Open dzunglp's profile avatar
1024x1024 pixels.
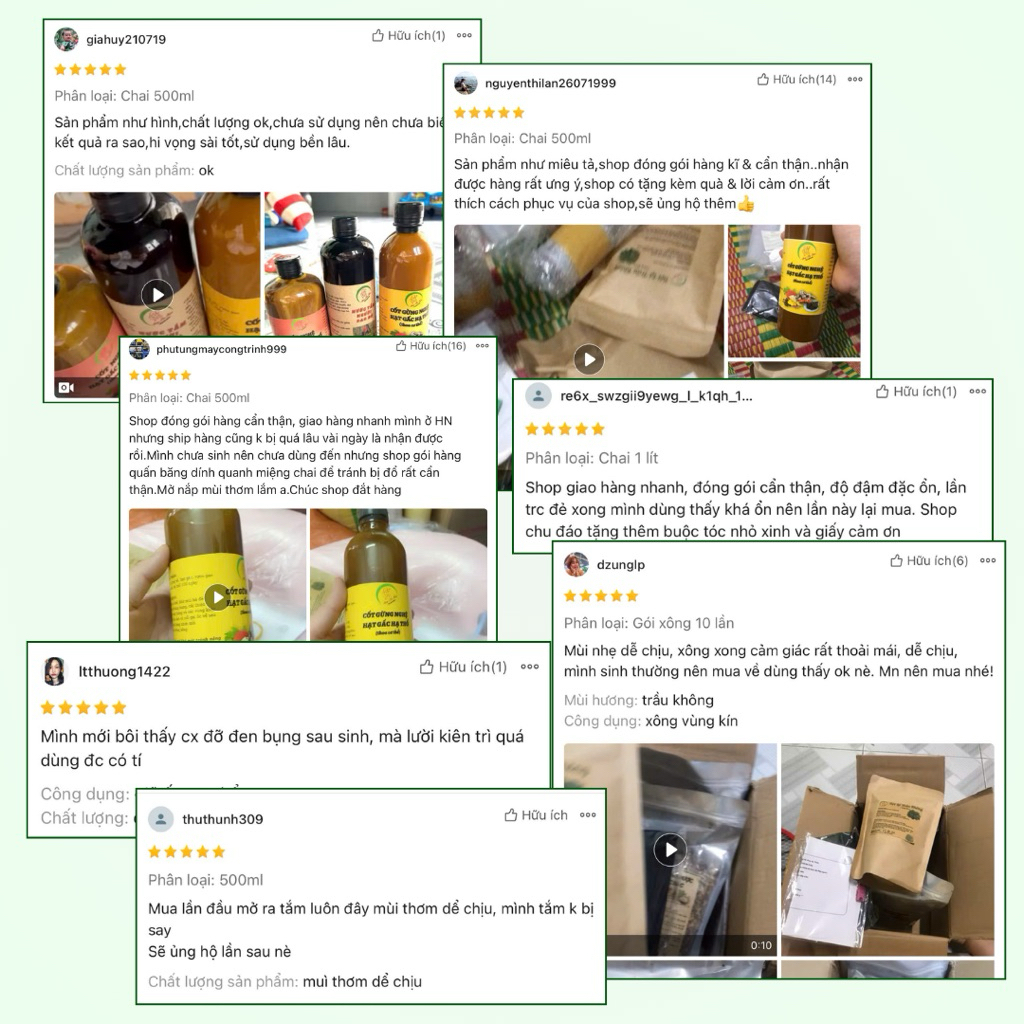pyautogui.click(x=576, y=564)
